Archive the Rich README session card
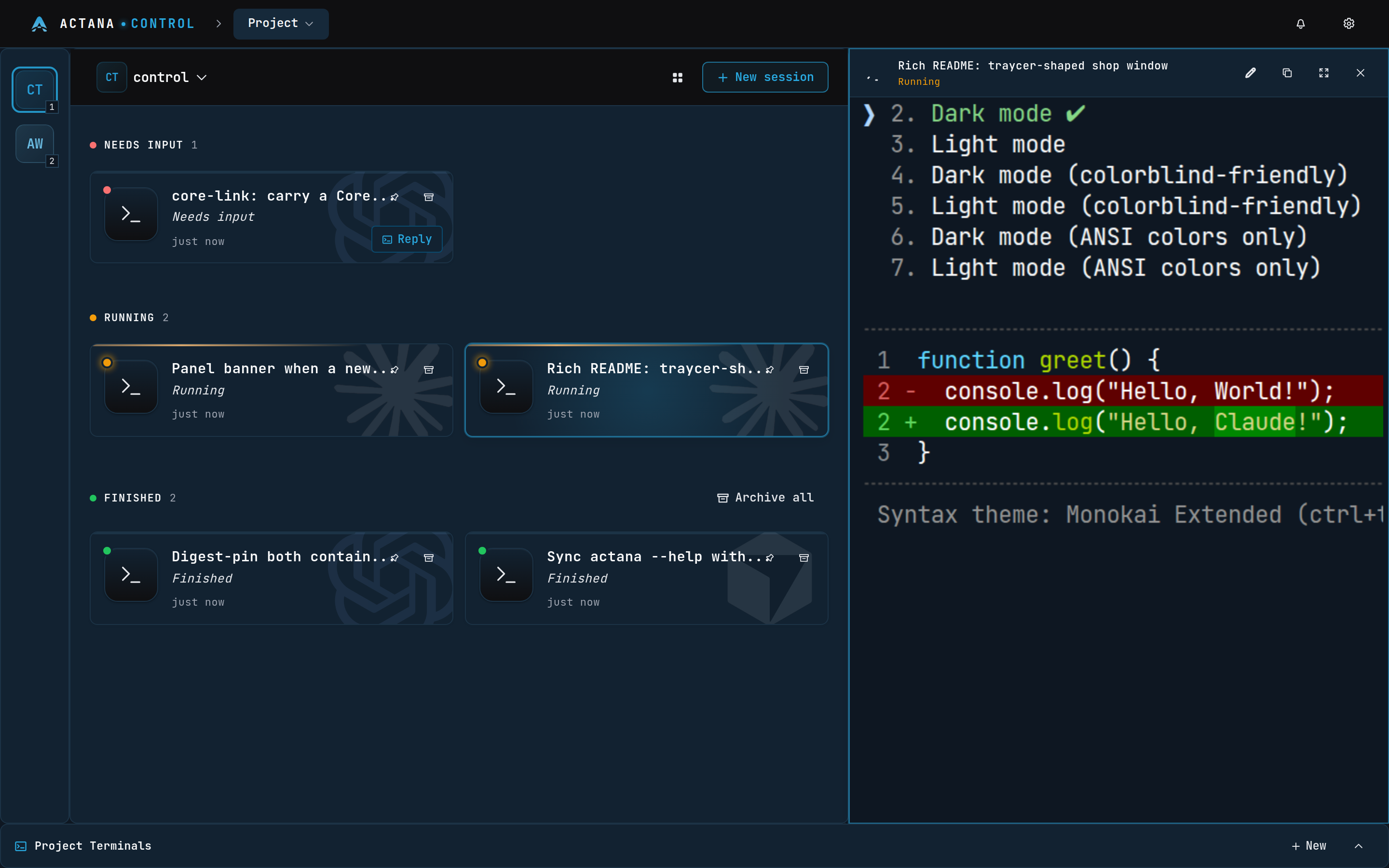Screen dimensions: 1389x868 [x=803, y=370]
